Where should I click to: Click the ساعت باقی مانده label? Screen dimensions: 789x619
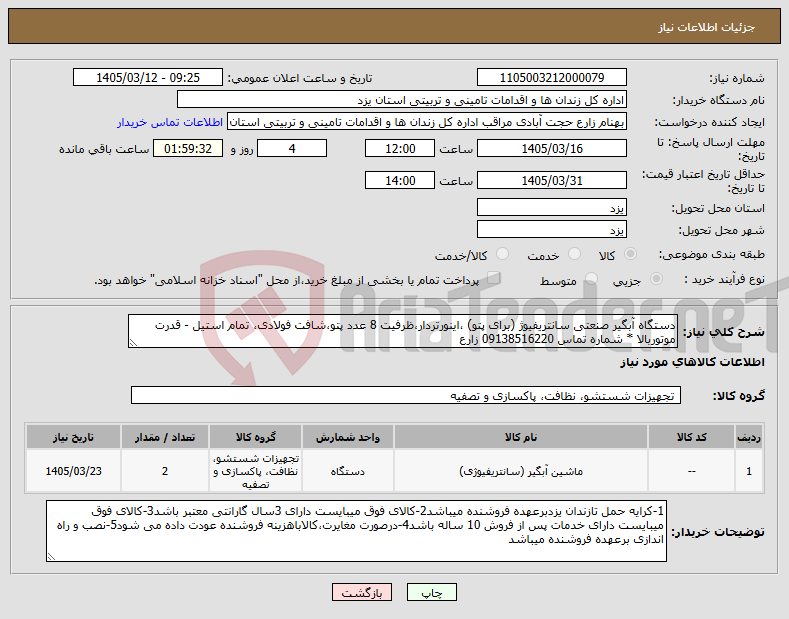(104, 149)
